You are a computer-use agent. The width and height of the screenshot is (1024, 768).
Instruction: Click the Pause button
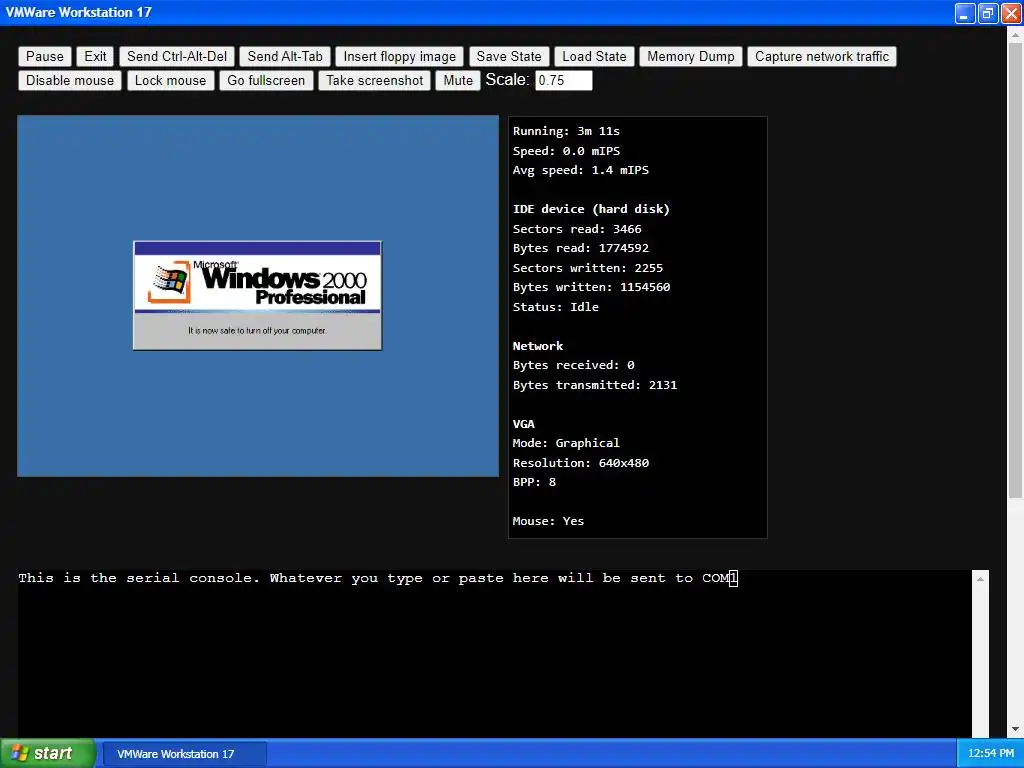[x=44, y=57]
